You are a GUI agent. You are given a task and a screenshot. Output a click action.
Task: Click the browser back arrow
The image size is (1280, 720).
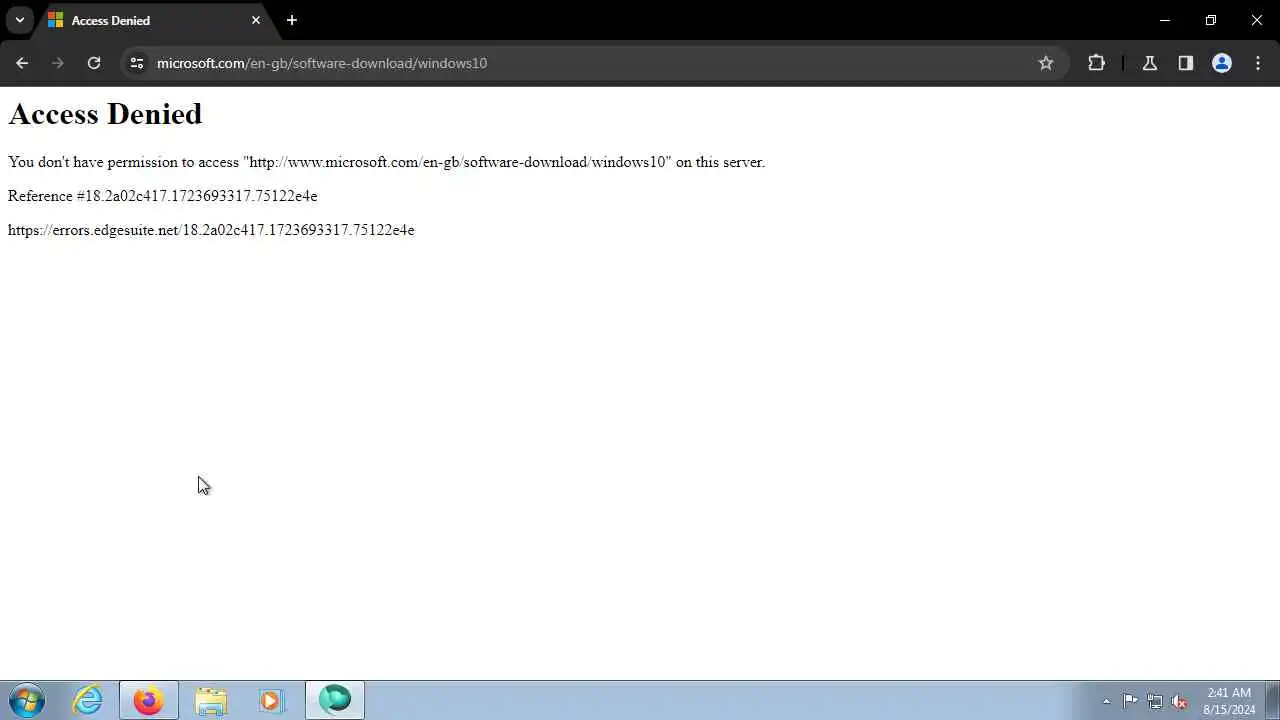[22, 63]
